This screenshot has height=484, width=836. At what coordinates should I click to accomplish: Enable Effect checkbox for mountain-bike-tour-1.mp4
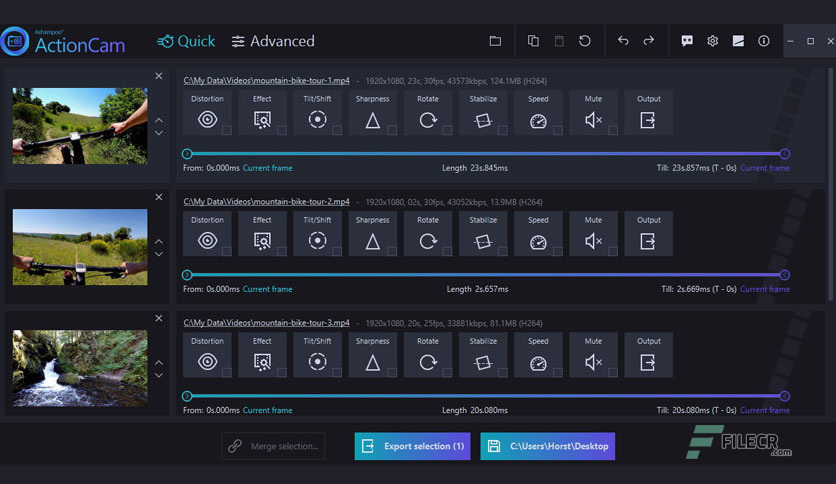(x=282, y=130)
